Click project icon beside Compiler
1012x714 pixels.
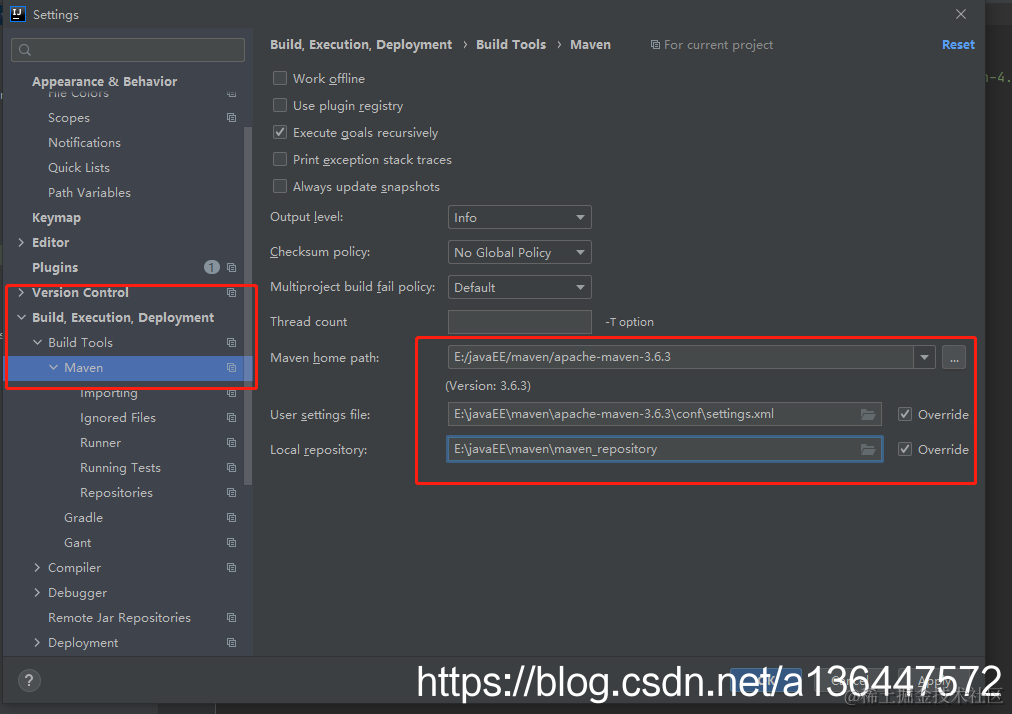pos(232,567)
